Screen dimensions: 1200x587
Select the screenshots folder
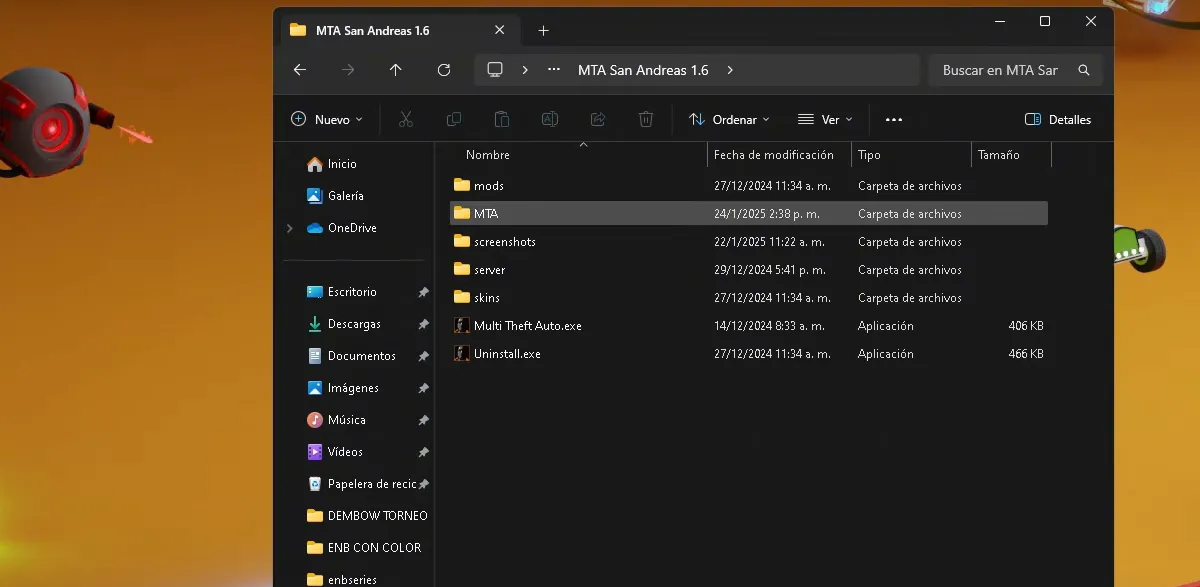pos(504,242)
